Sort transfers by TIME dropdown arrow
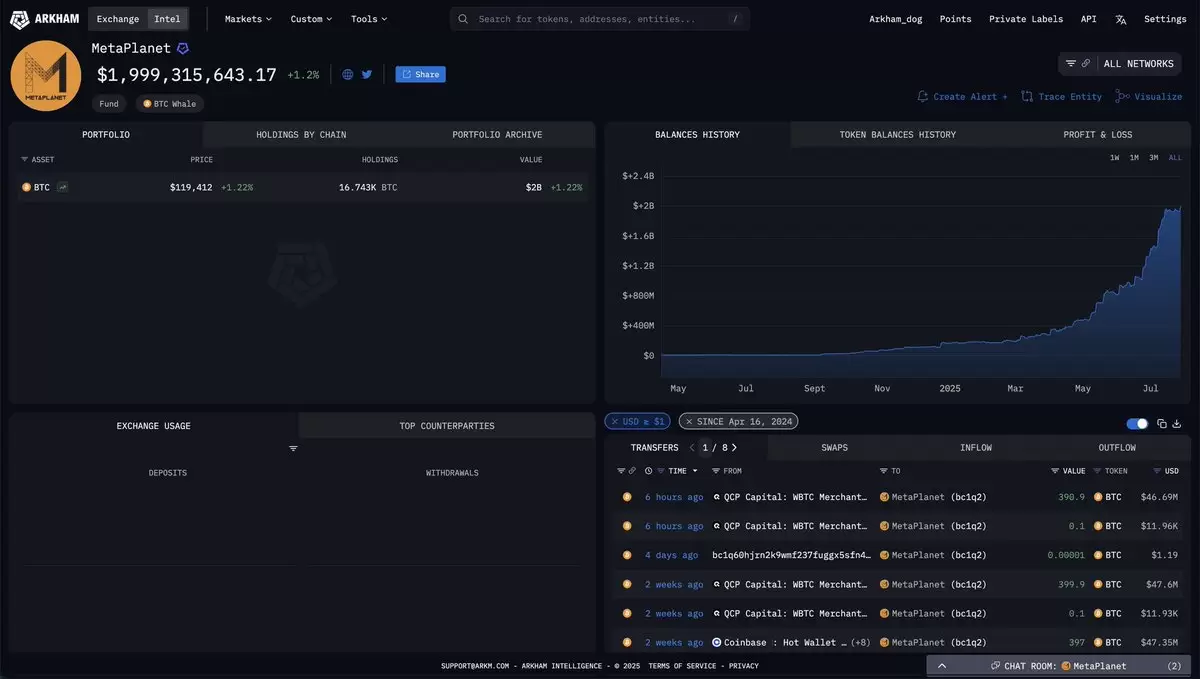Screen dimensions: 1200x679 tap(695, 471)
